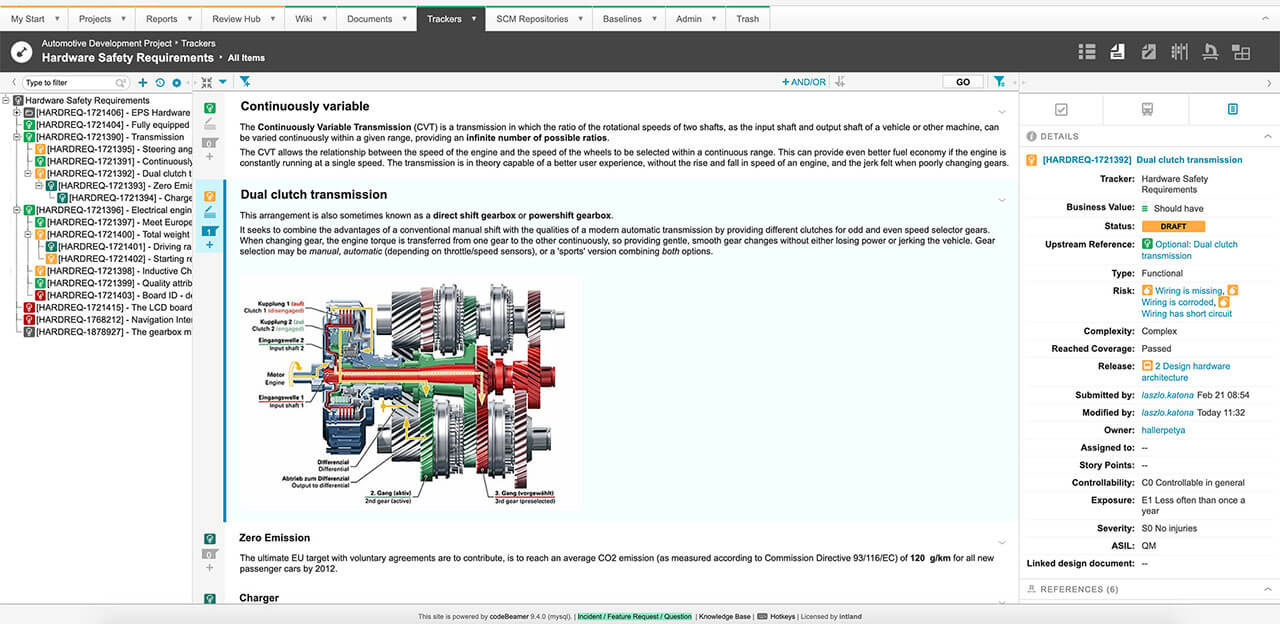
Task: Add item below Dual clutch transmission
Action: [209, 245]
